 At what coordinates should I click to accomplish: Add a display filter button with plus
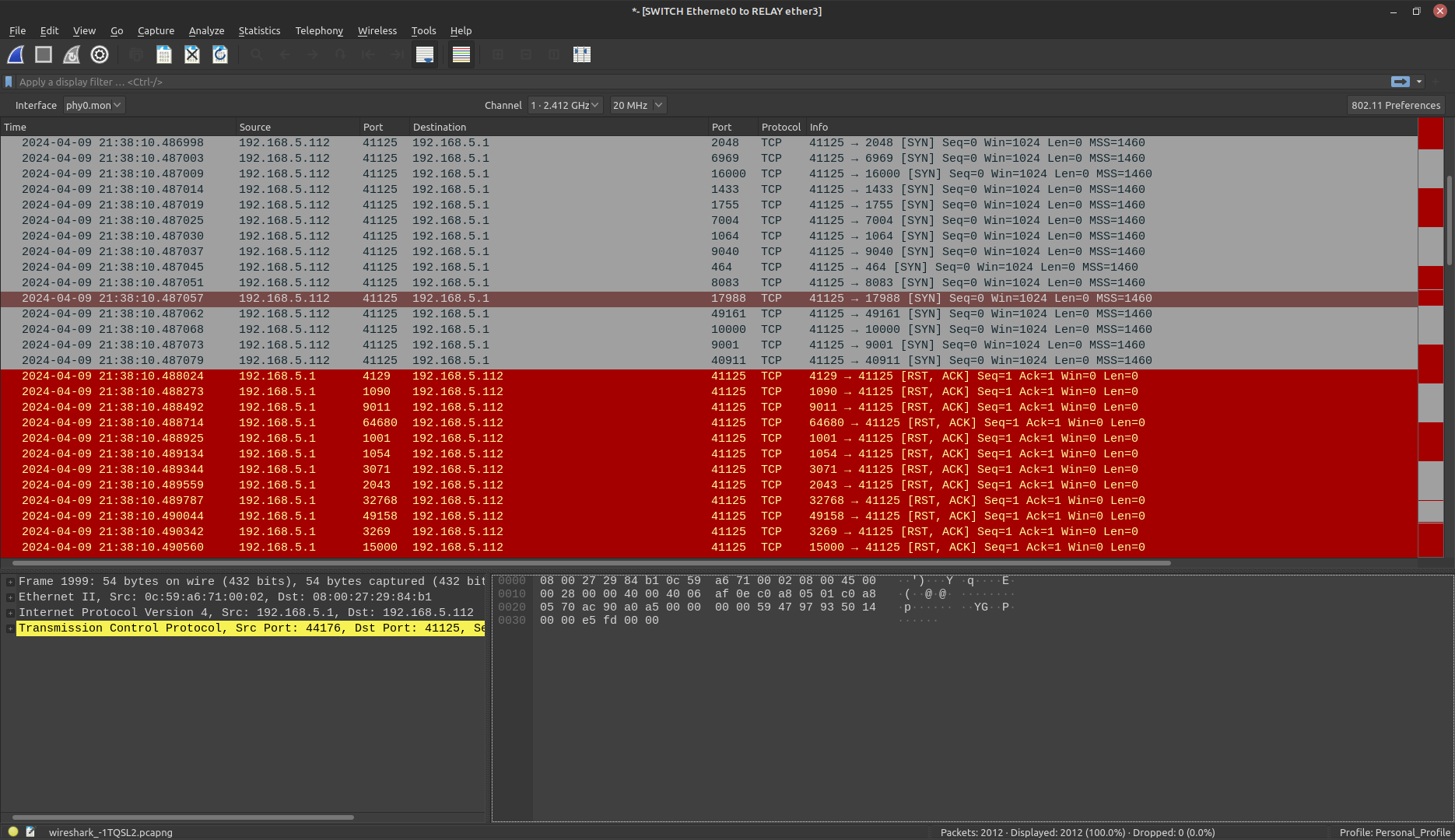point(1437,82)
